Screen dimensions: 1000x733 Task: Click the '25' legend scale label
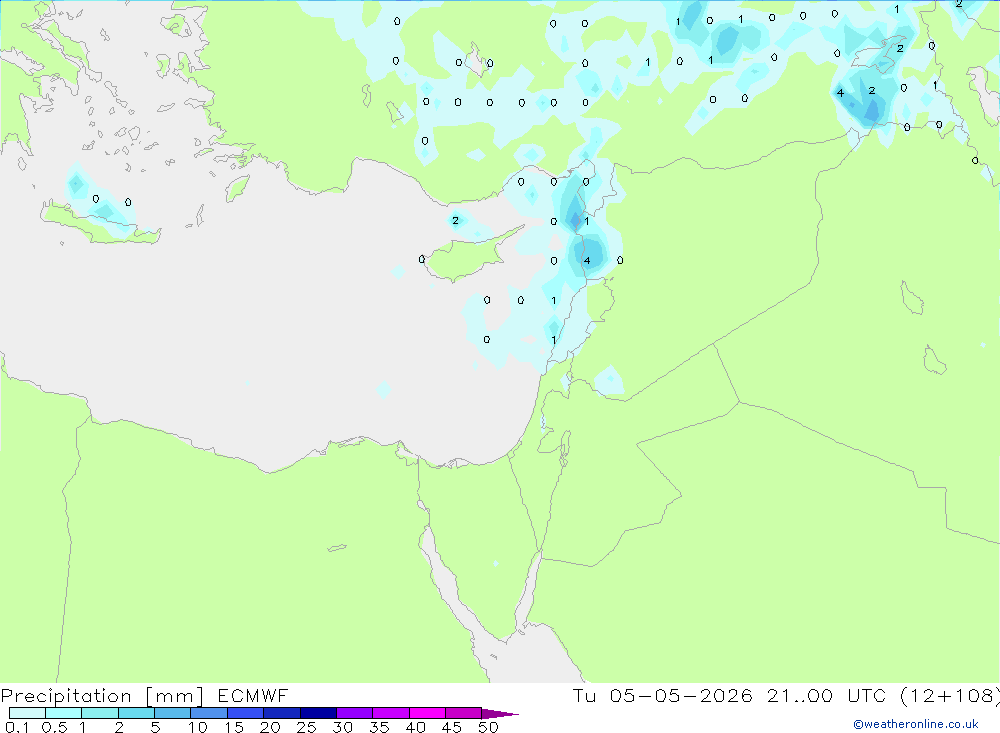[x=306, y=727]
